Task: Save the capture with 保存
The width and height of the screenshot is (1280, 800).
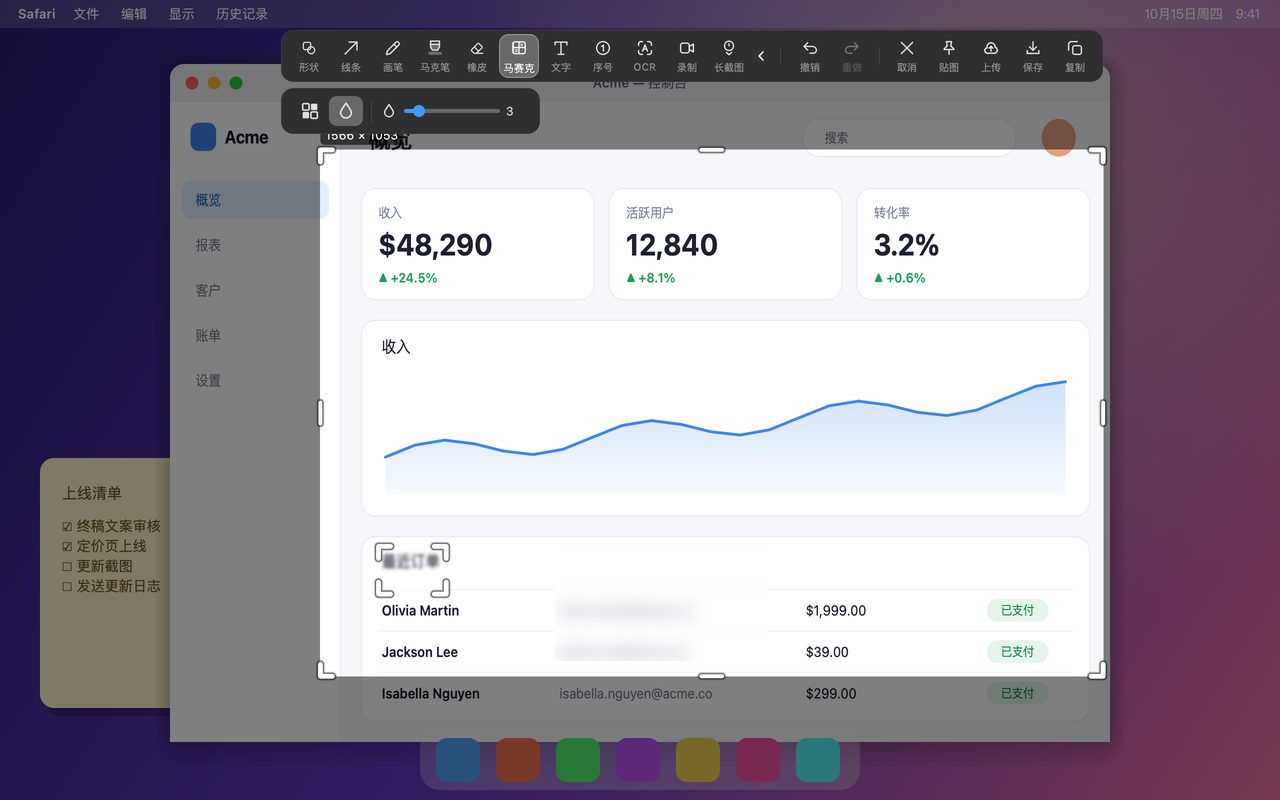Action: click(x=1033, y=56)
